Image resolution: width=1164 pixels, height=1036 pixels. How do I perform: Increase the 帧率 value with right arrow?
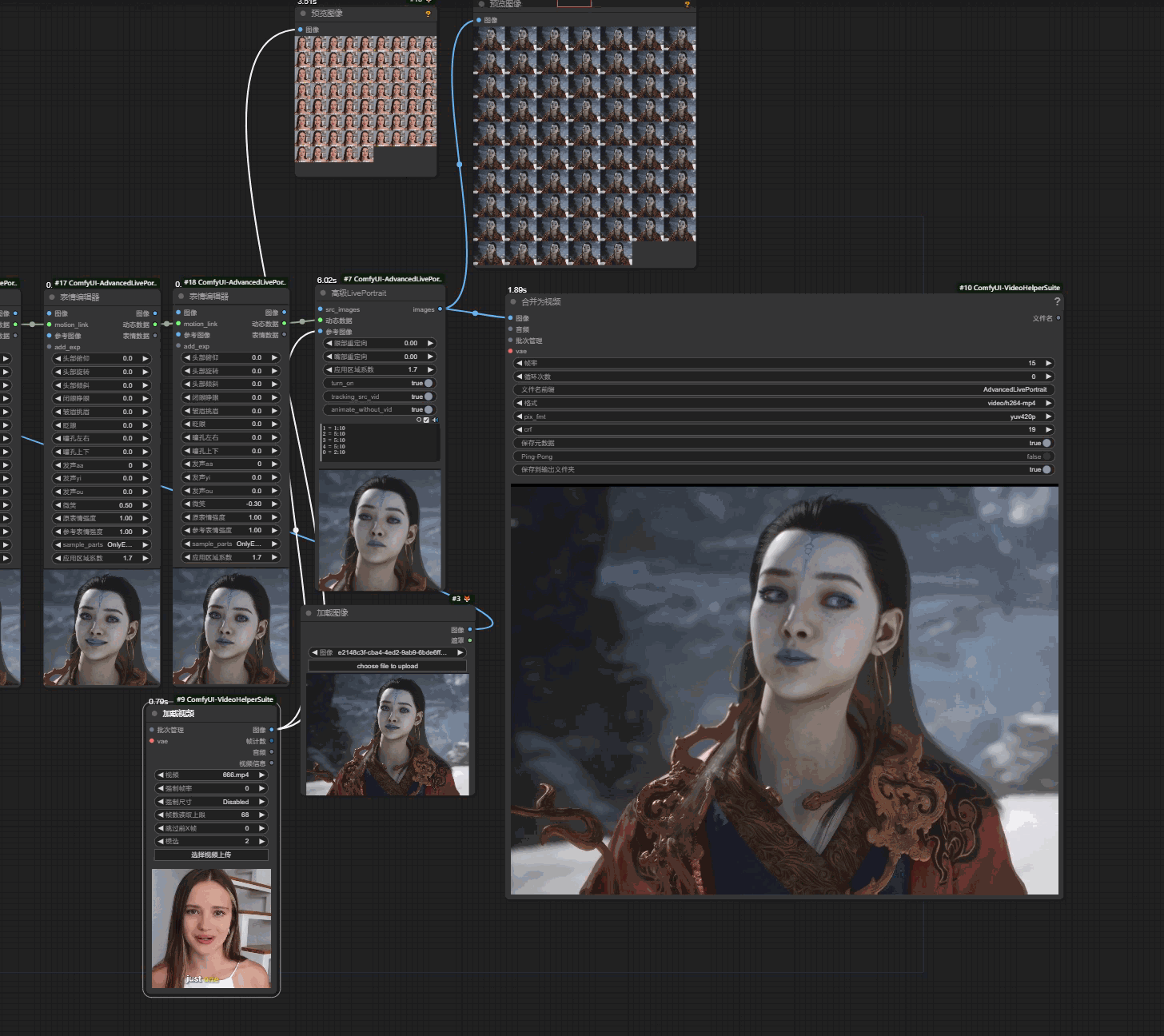coord(1048,363)
